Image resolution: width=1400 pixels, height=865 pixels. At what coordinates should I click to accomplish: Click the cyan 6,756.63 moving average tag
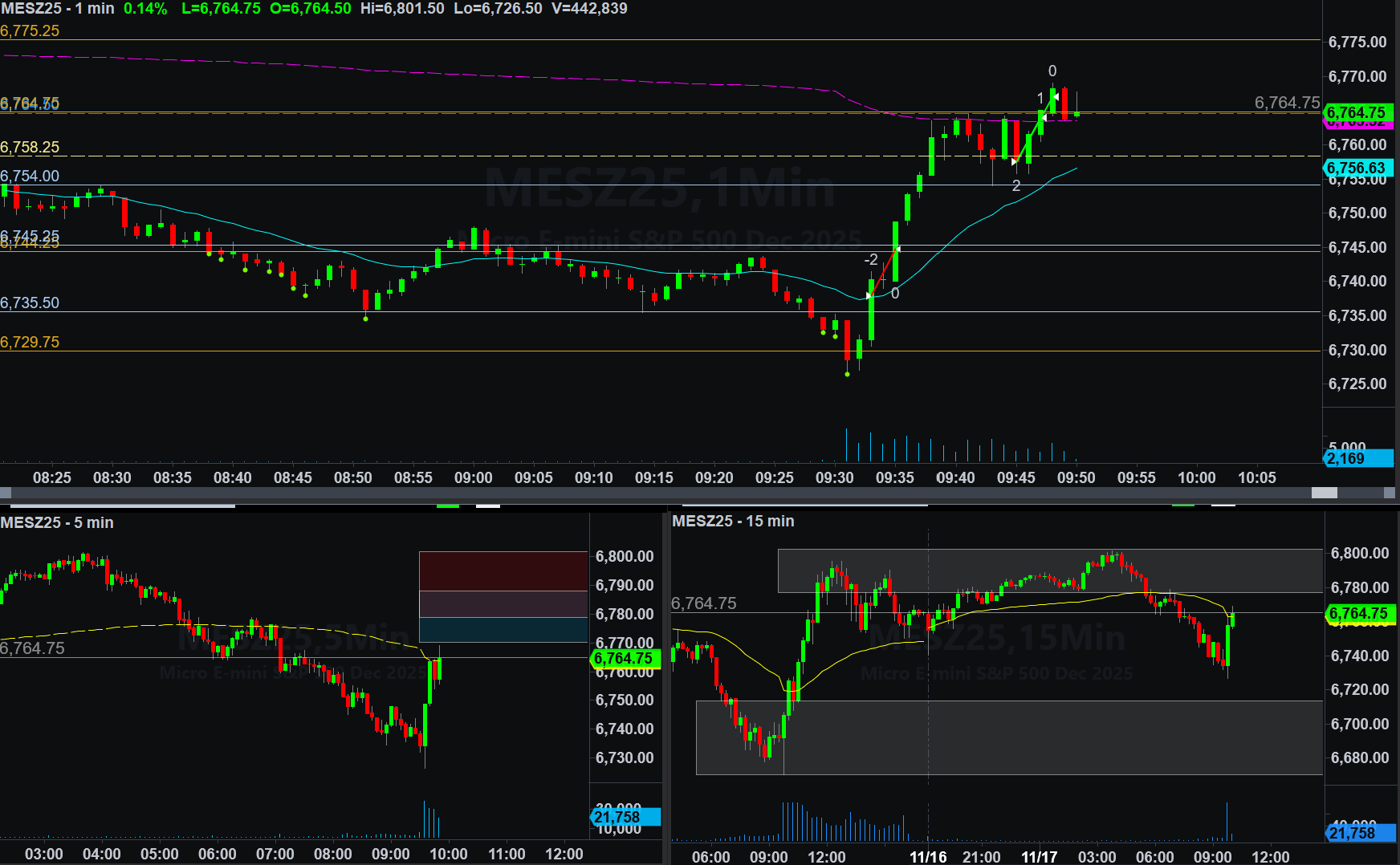1357,168
